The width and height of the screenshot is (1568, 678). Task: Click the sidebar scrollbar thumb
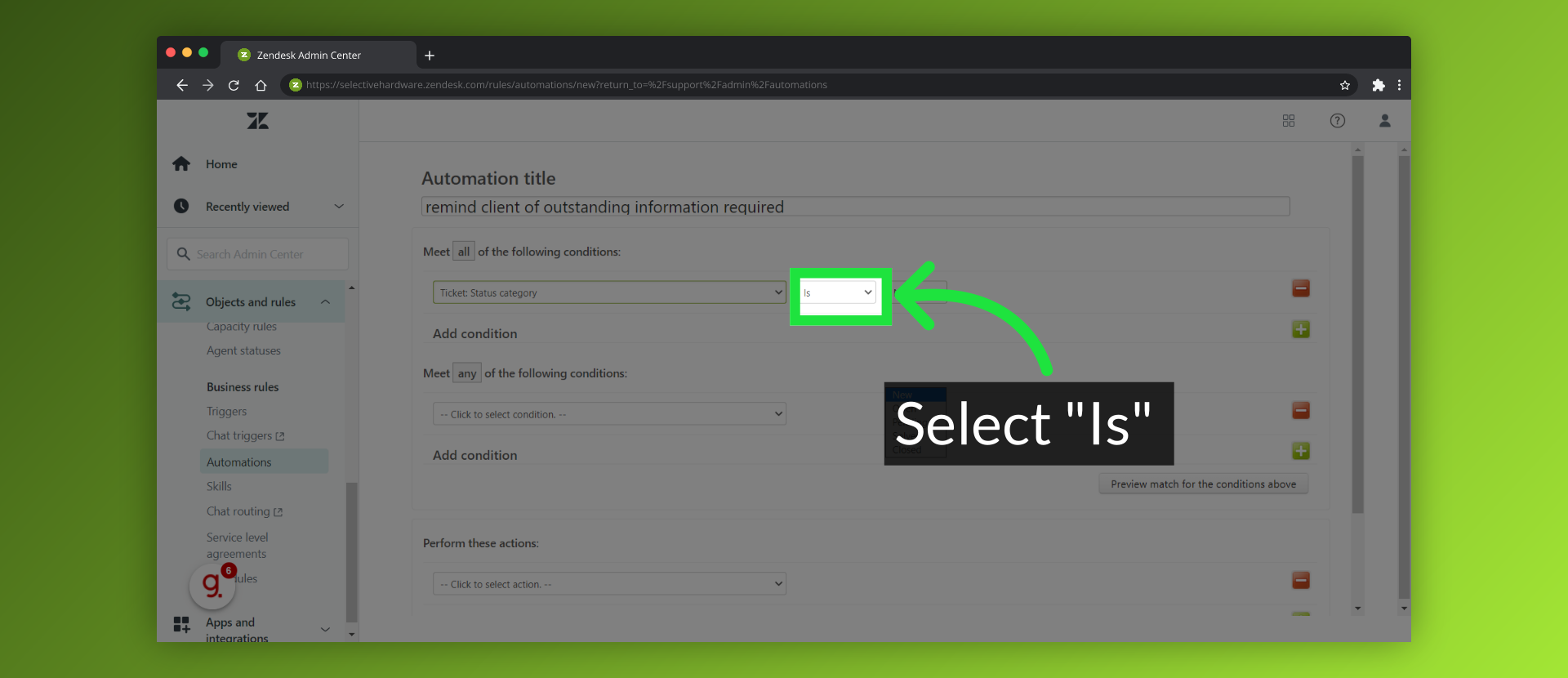point(351,551)
